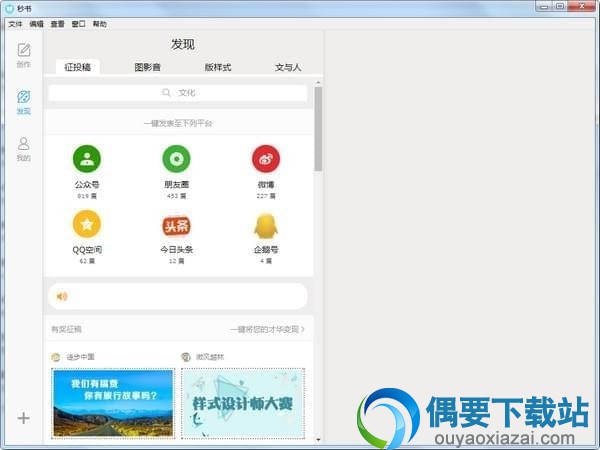The width and height of the screenshot is (600, 450).
Task: Open the 编辑 menu
Action: pos(36,24)
